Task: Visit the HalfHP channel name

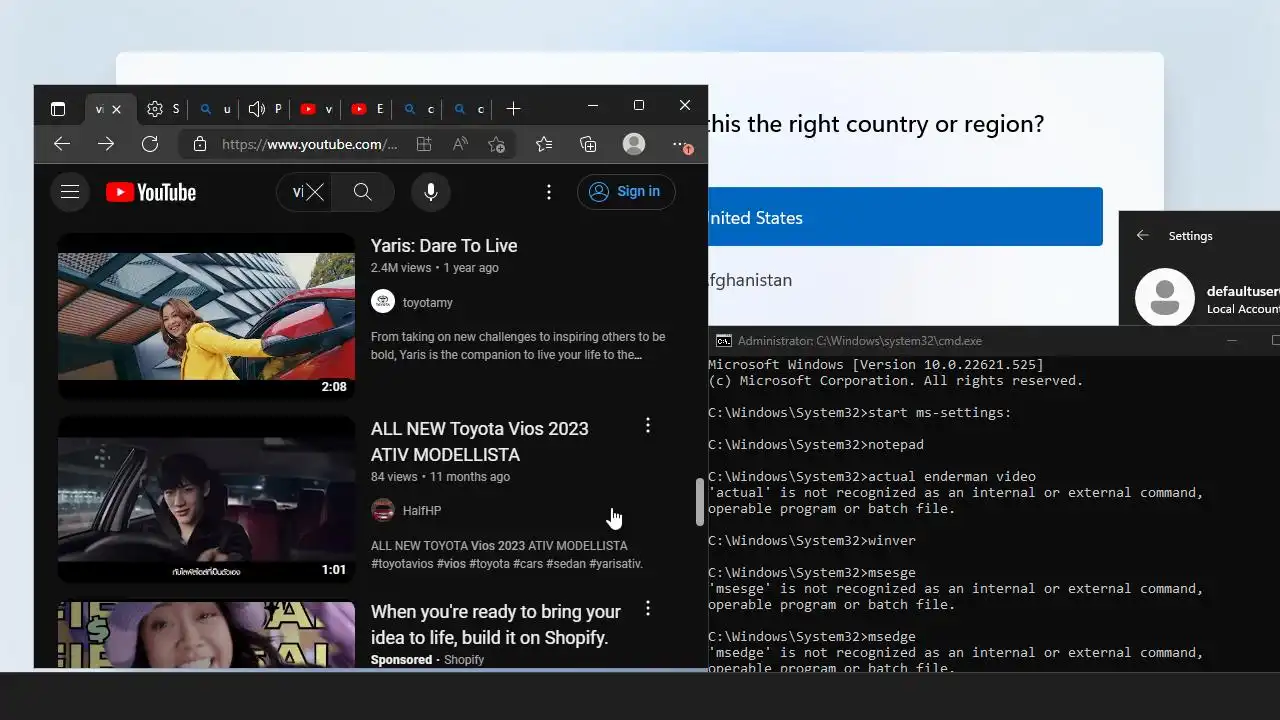Action: [422, 510]
